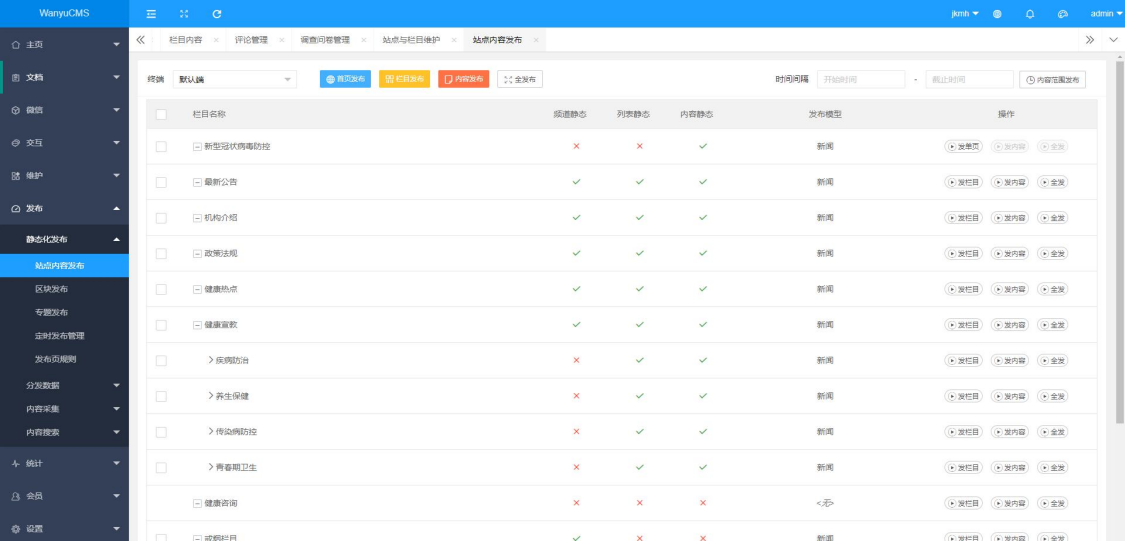Screen dimensions: 1125x541
Task: Switch to the 评论管理 tab
Action: (x=251, y=40)
